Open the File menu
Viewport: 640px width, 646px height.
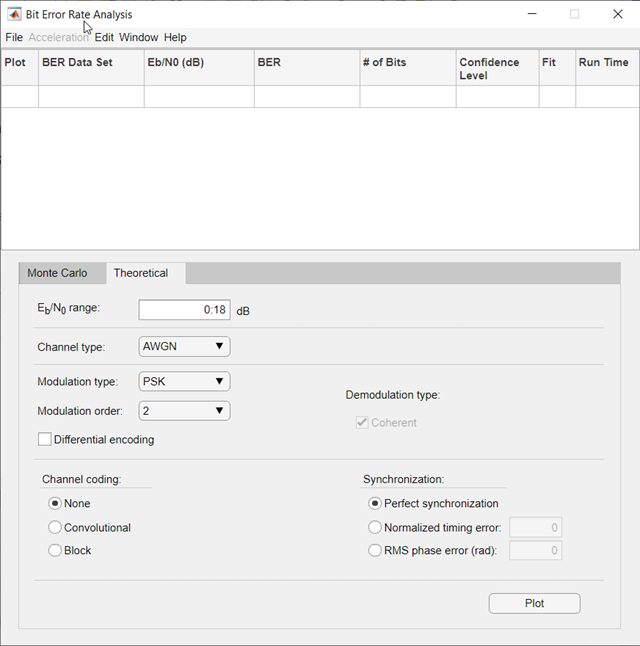(14, 37)
